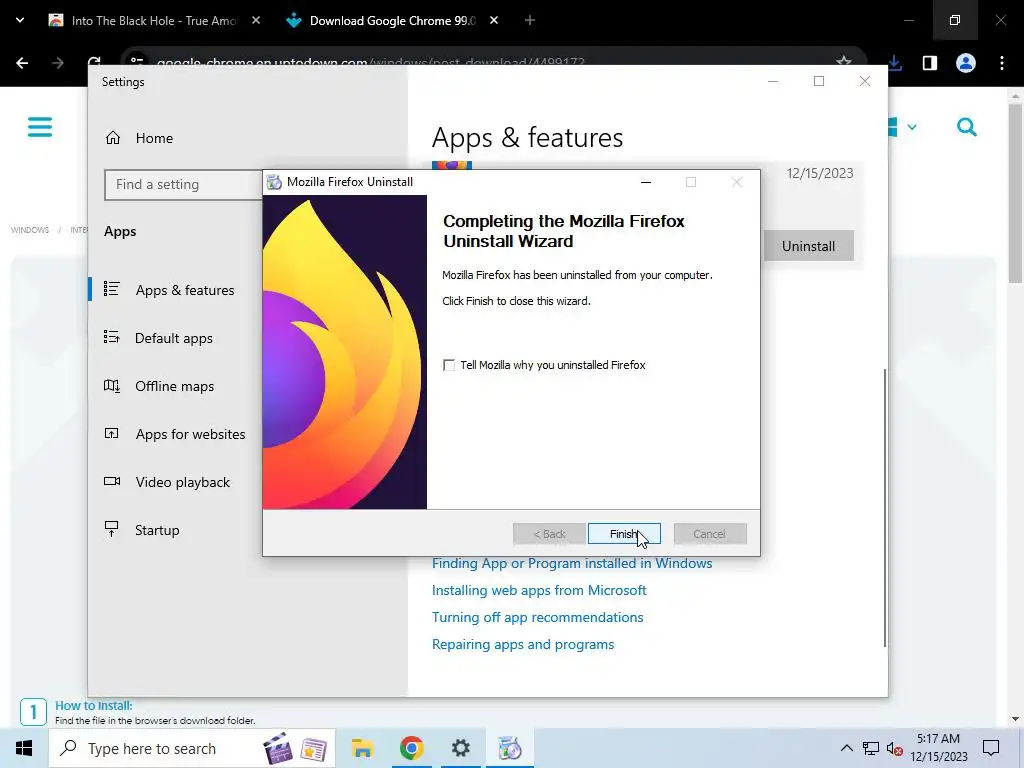Screen dimensions: 1024x768
Task: Open Apps for websites settings page
Action: pyautogui.click(x=190, y=434)
